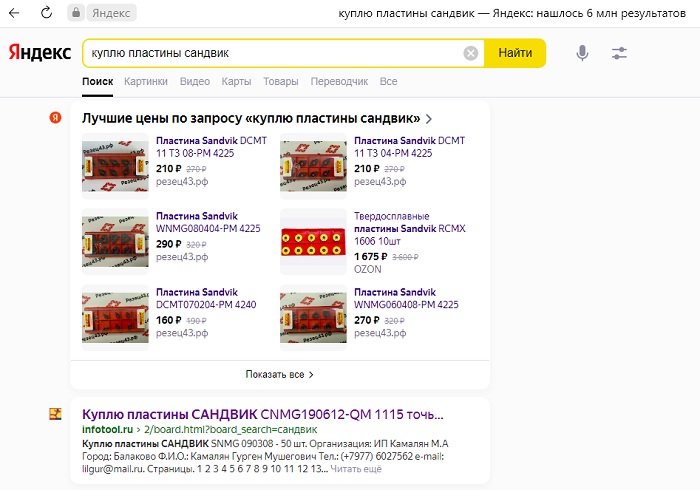Open Твердосплавные пластины Sandvik RCMX link
Screen dimensions: 700x490
pos(410,228)
